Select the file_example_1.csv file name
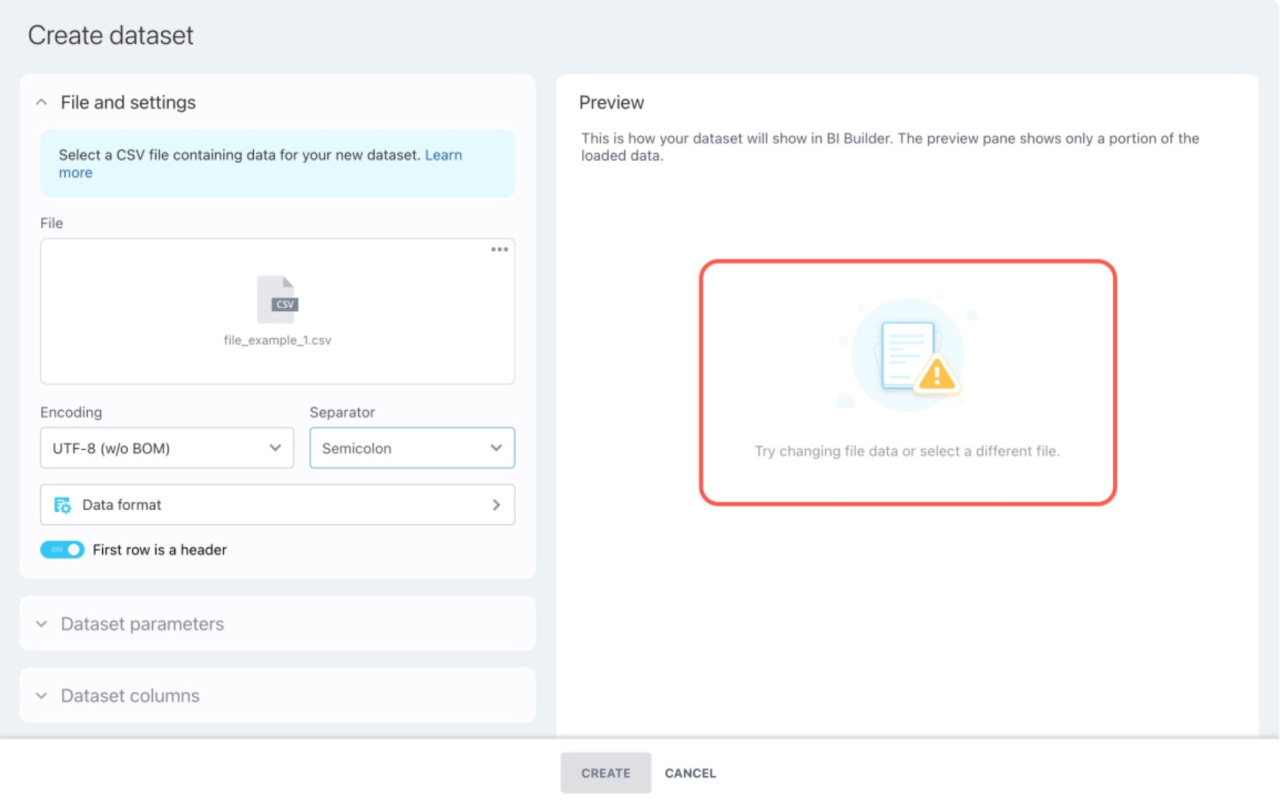Screen dimensions: 1280x807 277,340
